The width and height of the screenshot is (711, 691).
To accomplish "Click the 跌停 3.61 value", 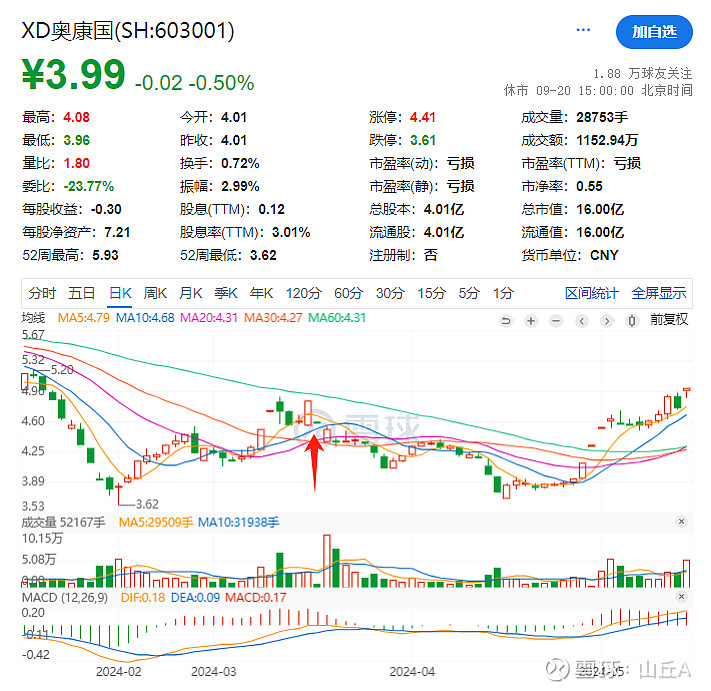I will click(423, 140).
